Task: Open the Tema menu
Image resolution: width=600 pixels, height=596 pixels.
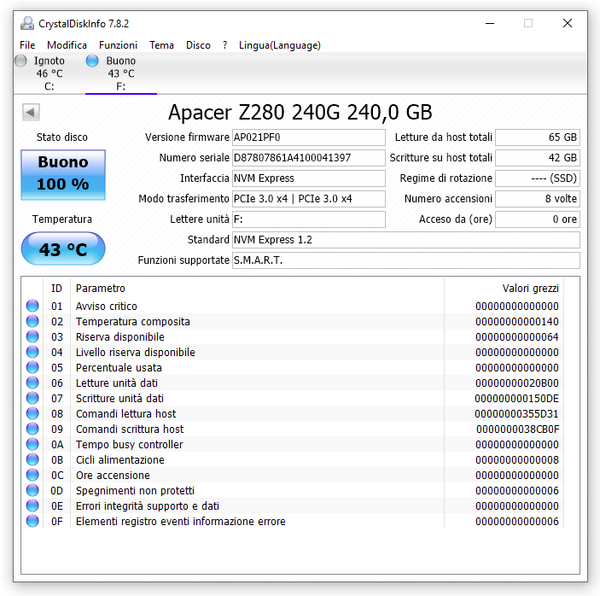Action: [161, 45]
